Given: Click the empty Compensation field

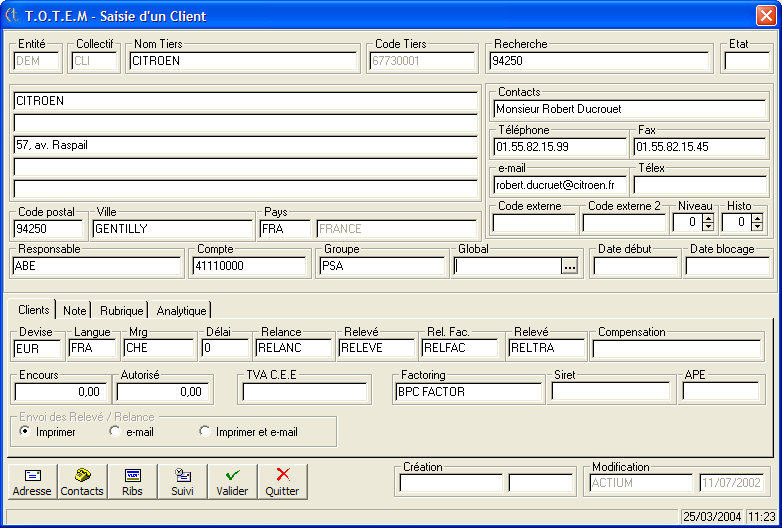Looking at the screenshot, I should pos(677,348).
